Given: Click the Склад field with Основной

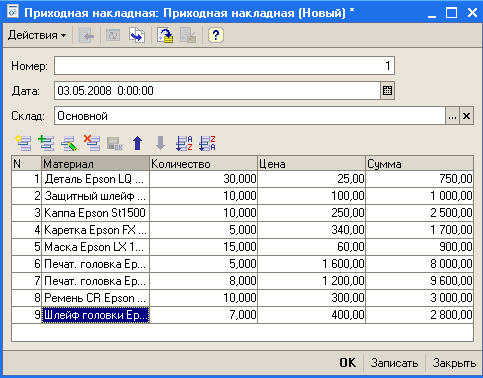Looking at the screenshot, I should click(250, 116).
